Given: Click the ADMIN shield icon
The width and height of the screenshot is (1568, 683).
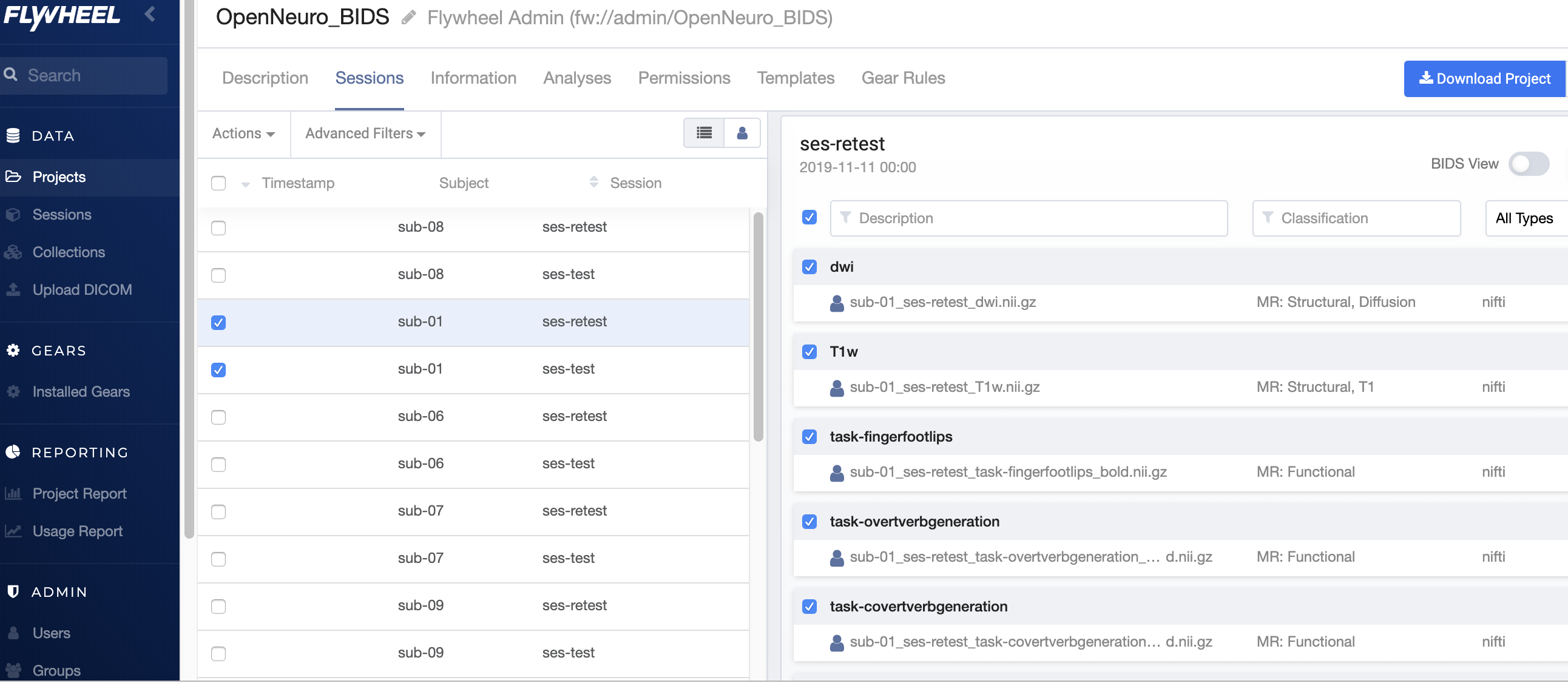Looking at the screenshot, I should (13, 591).
